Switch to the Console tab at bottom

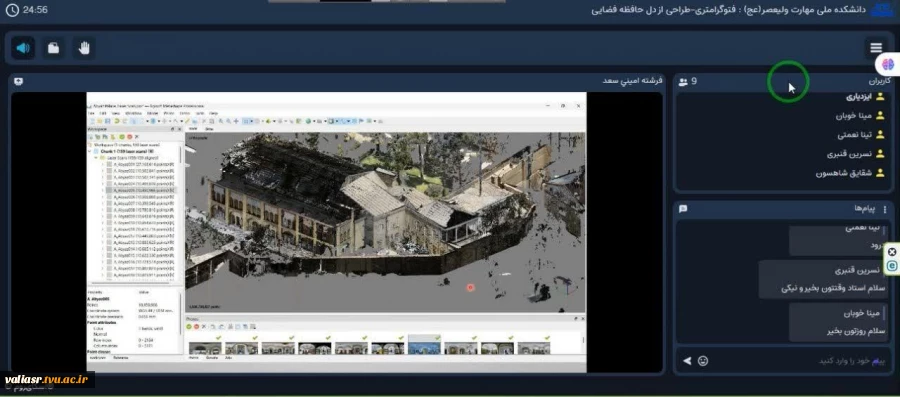[212, 357]
